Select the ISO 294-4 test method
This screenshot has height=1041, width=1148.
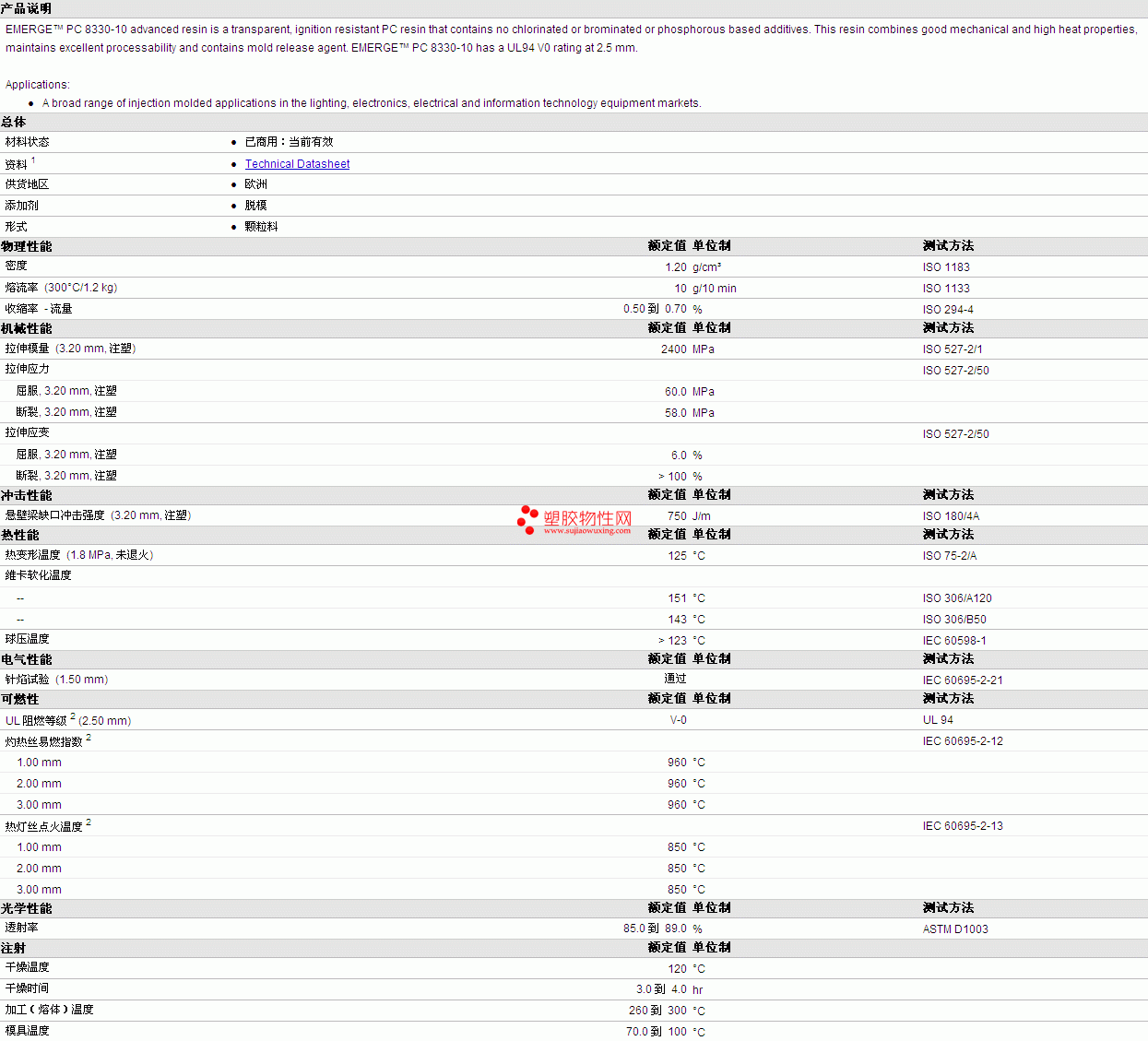[x=948, y=310]
